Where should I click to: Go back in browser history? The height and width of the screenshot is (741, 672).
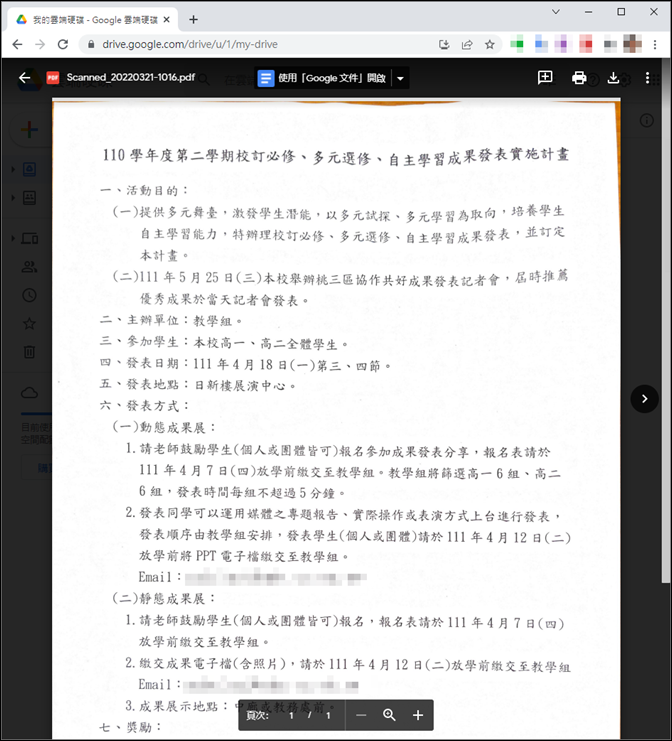tap(17, 44)
